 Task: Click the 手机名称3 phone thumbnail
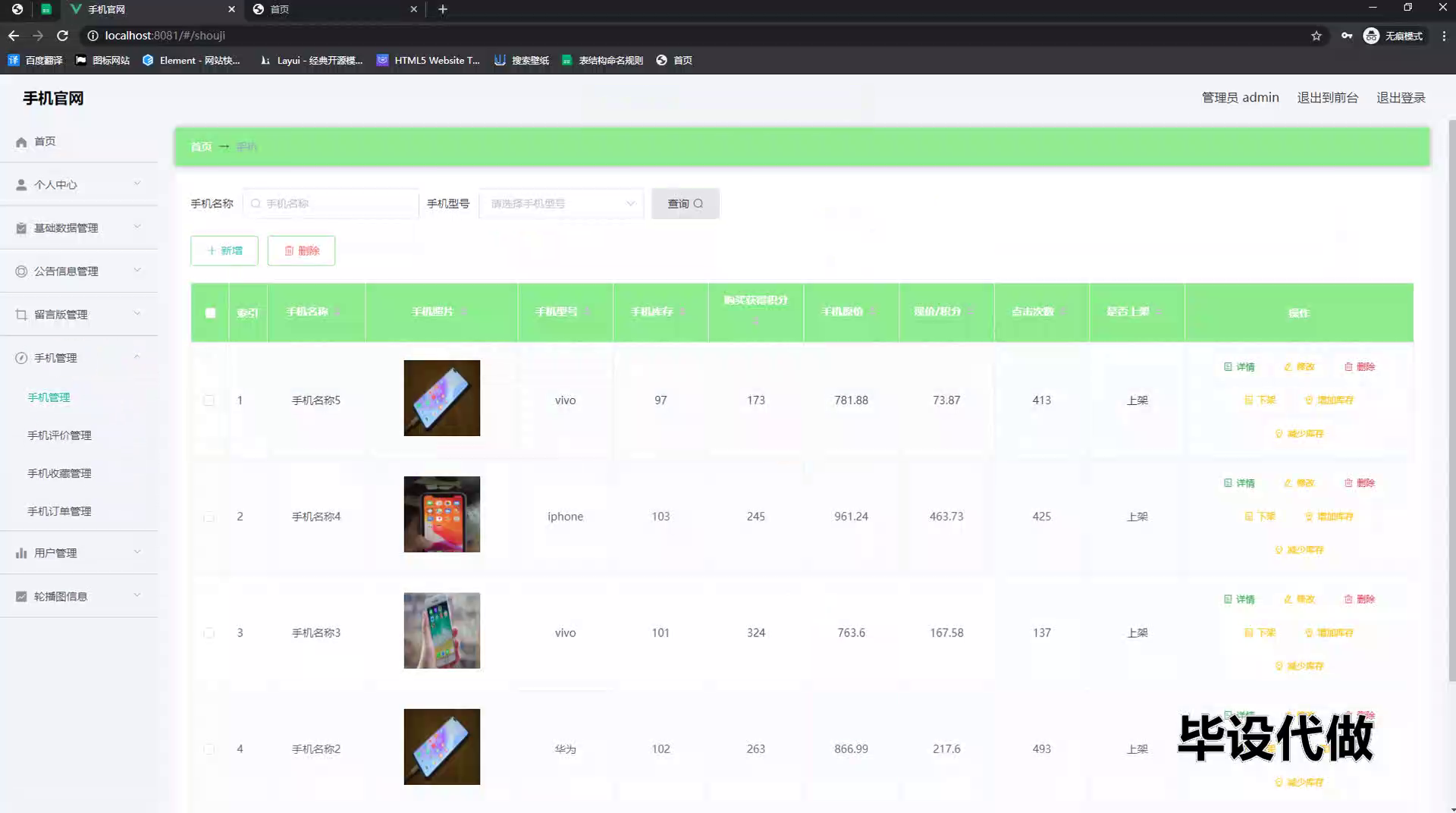442,630
